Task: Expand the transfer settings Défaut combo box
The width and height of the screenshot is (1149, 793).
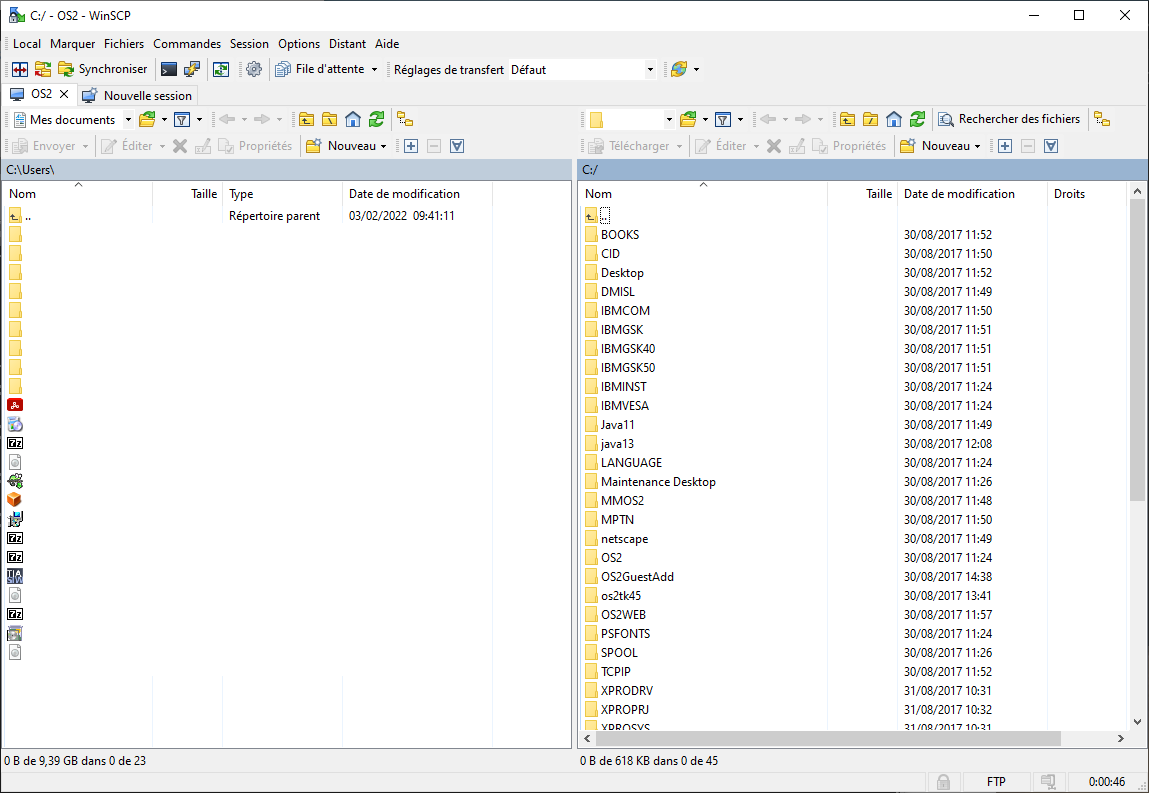Action: coord(650,70)
